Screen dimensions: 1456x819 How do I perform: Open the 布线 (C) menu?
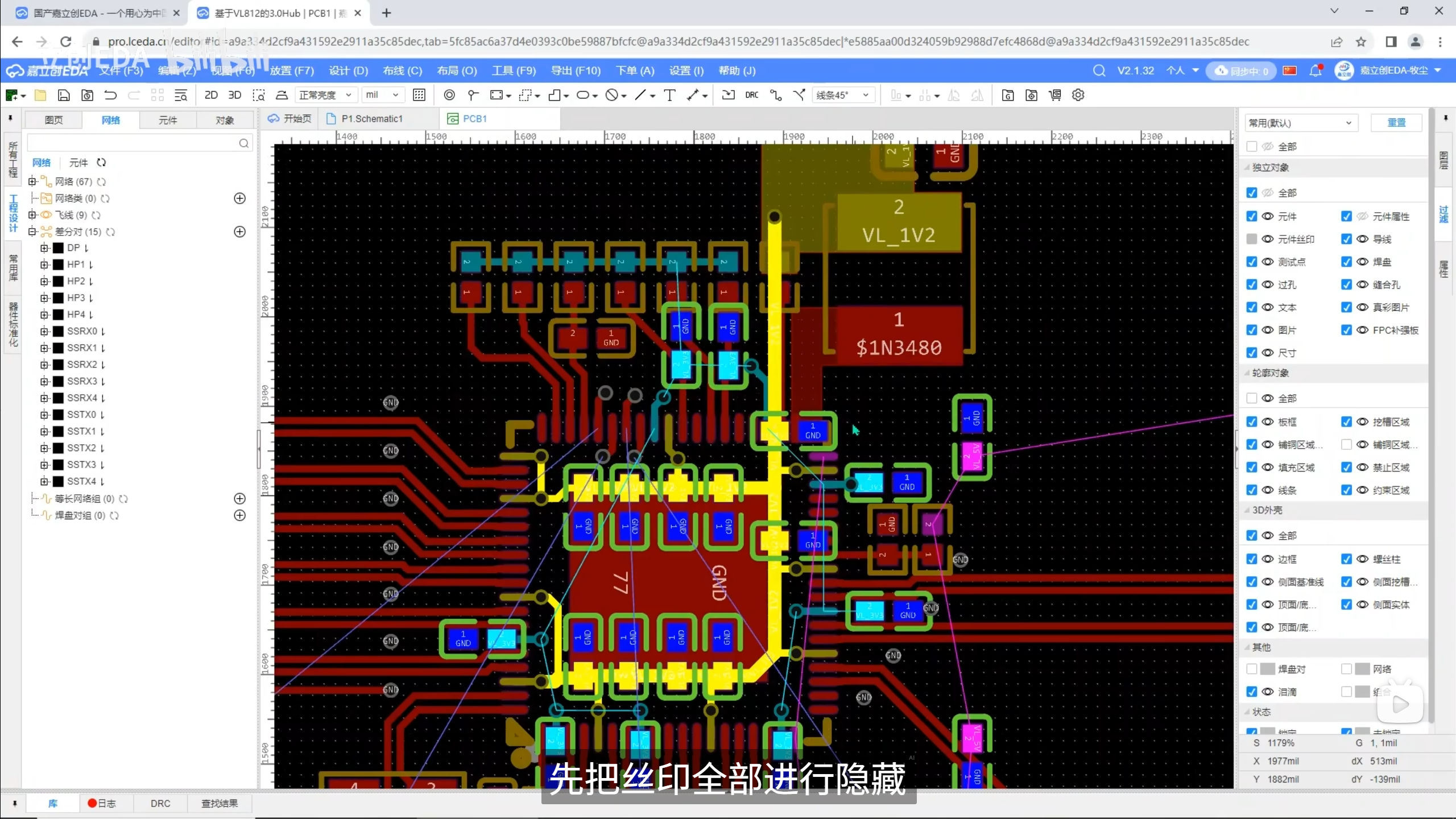(x=402, y=71)
